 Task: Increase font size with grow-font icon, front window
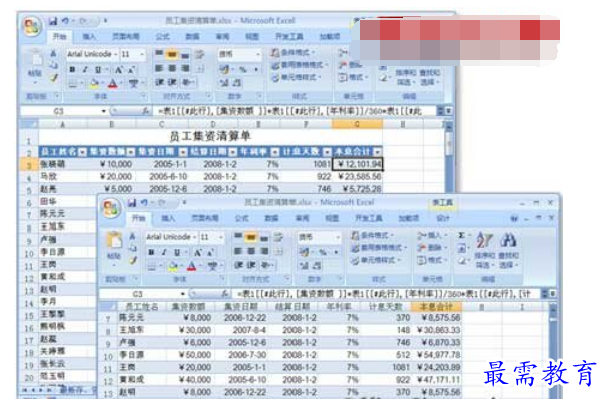tap(197, 253)
